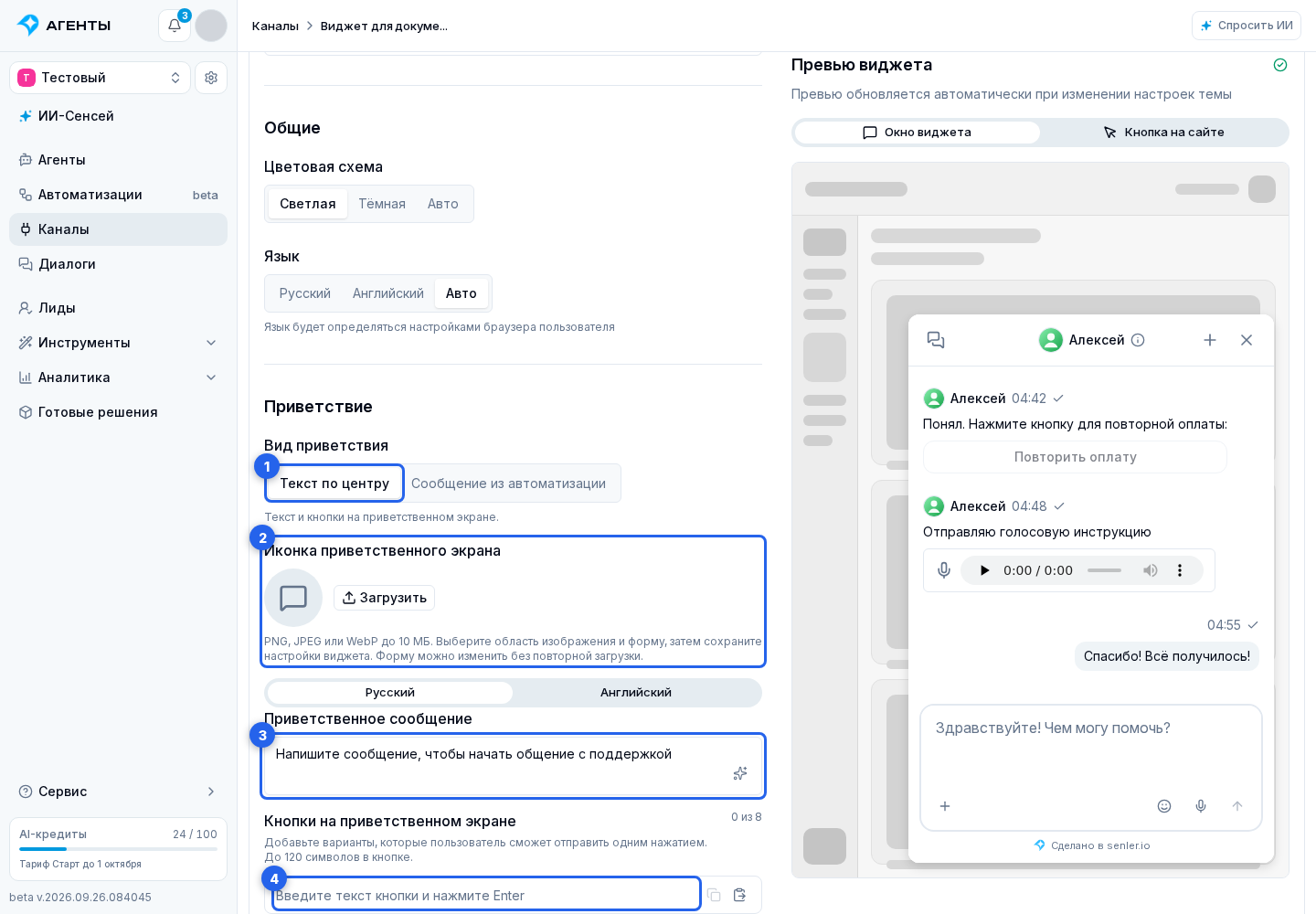Open the emoji picker in widget
Screen dimensions: 1316x914
[1164, 806]
